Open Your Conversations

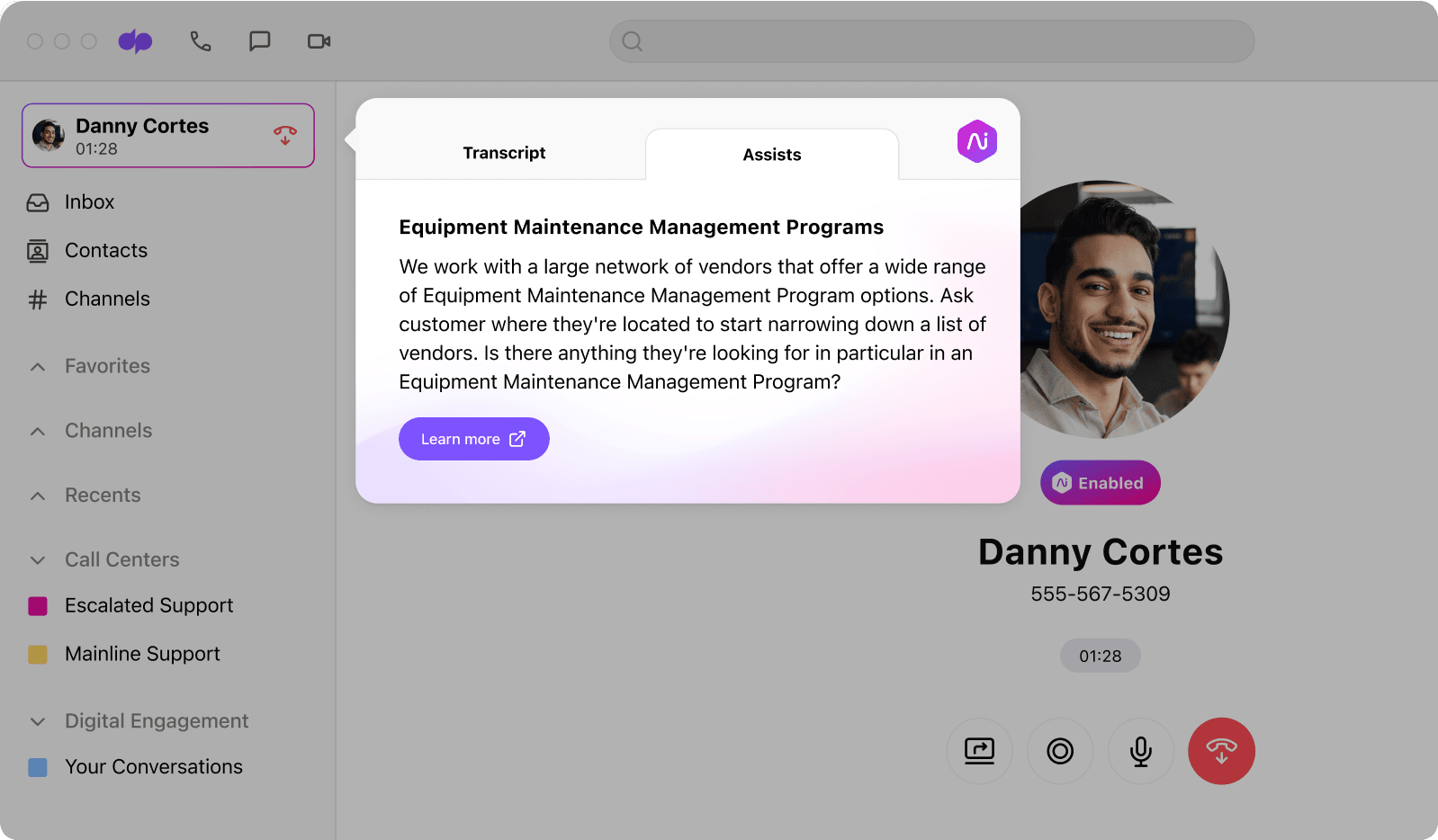coord(154,767)
